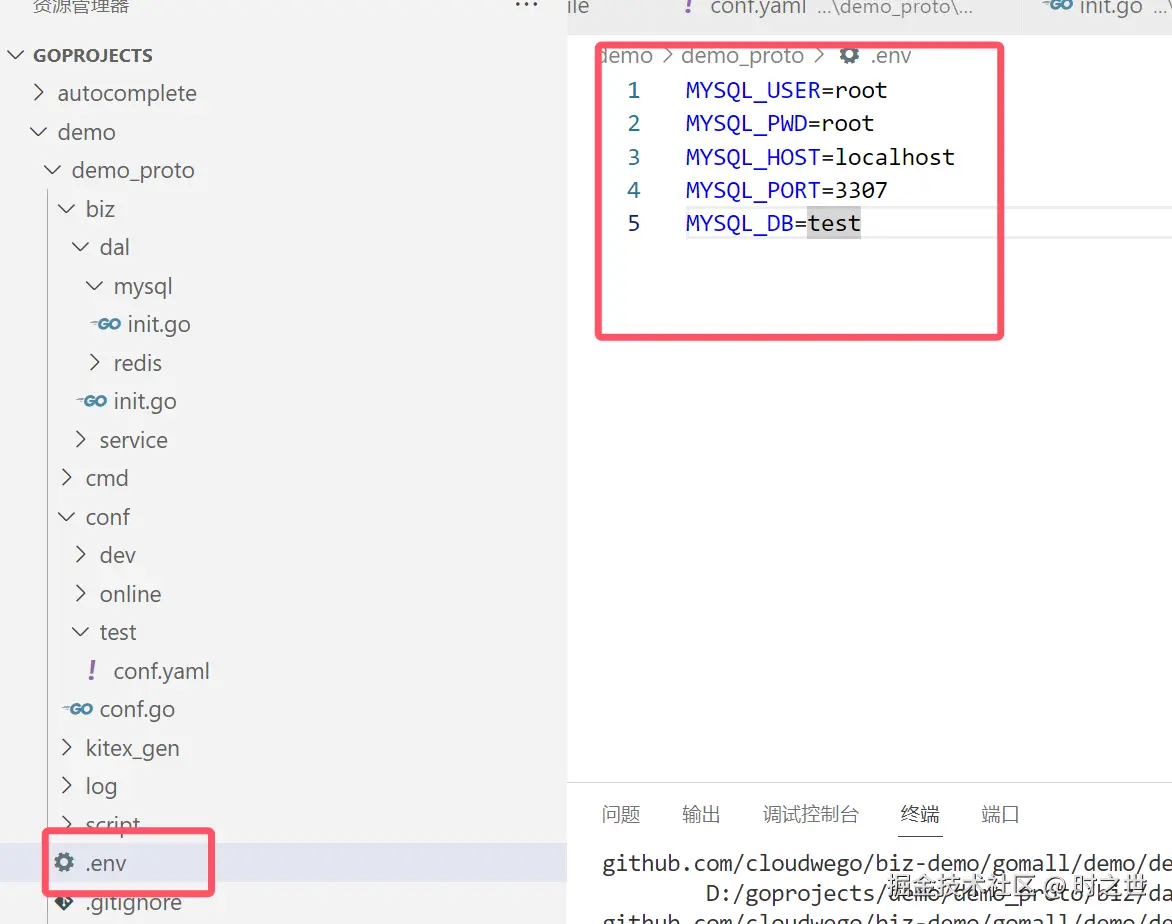Click line number 3 in the gutter
The width and height of the screenshot is (1172, 924).
(x=634, y=157)
